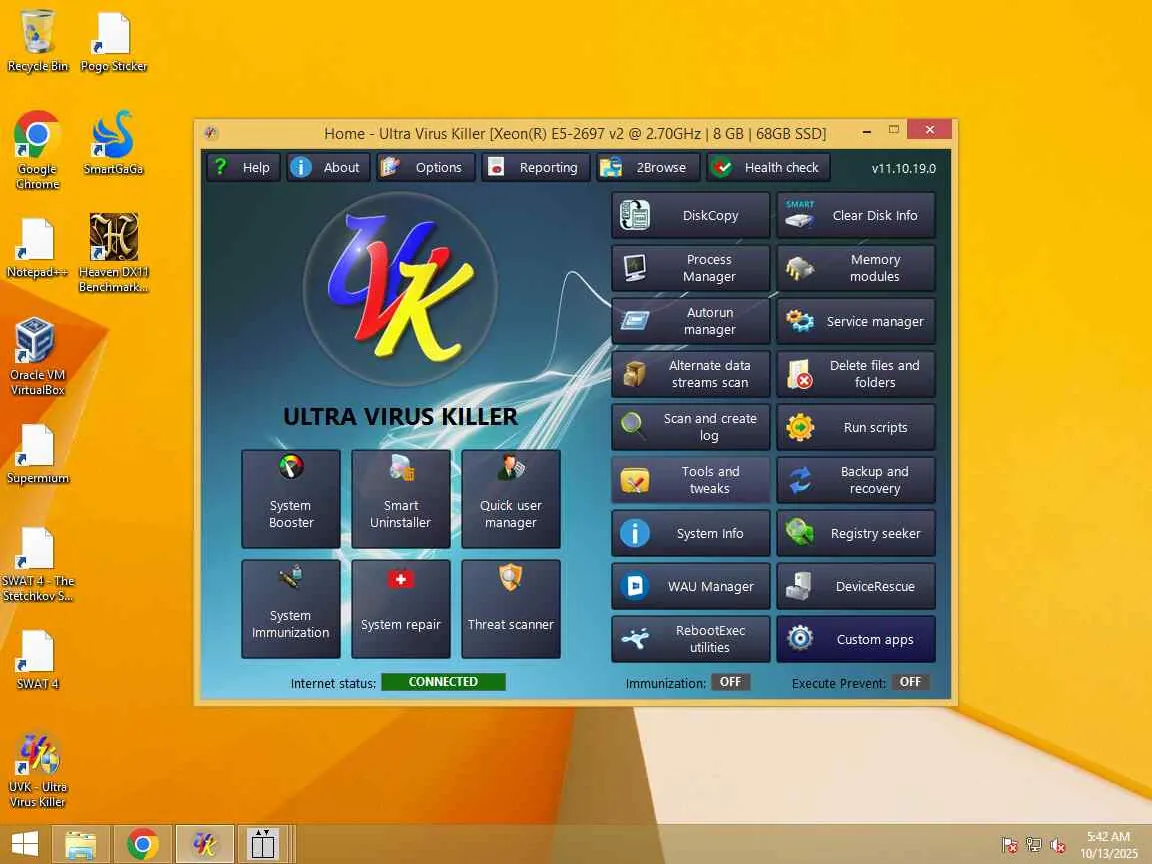This screenshot has width=1152, height=864.
Task: Select the SWAT 4 desktop shortcut
Action: point(37,659)
